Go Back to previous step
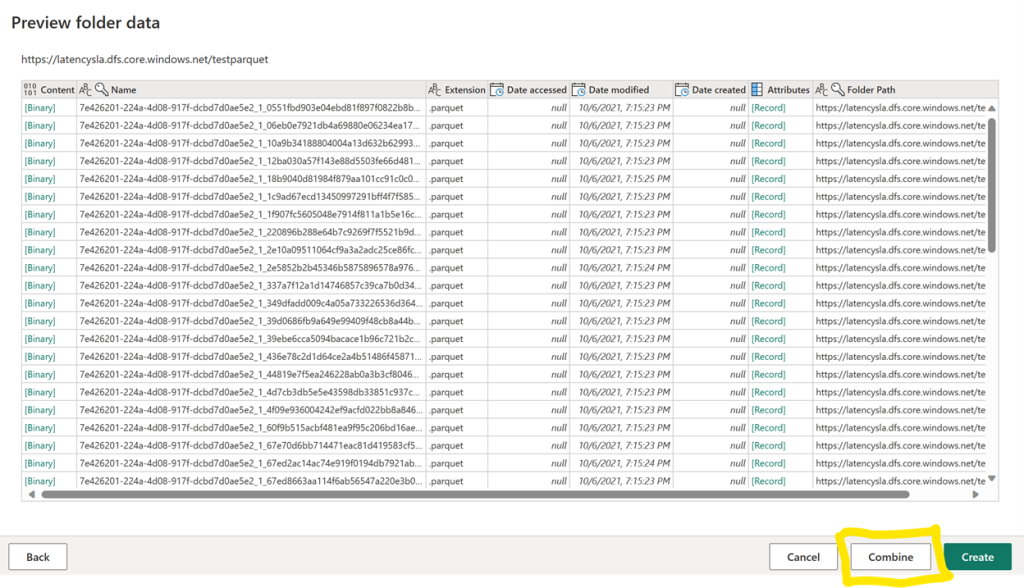1024x588 pixels. pyautogui.click(x=37, y=557)
